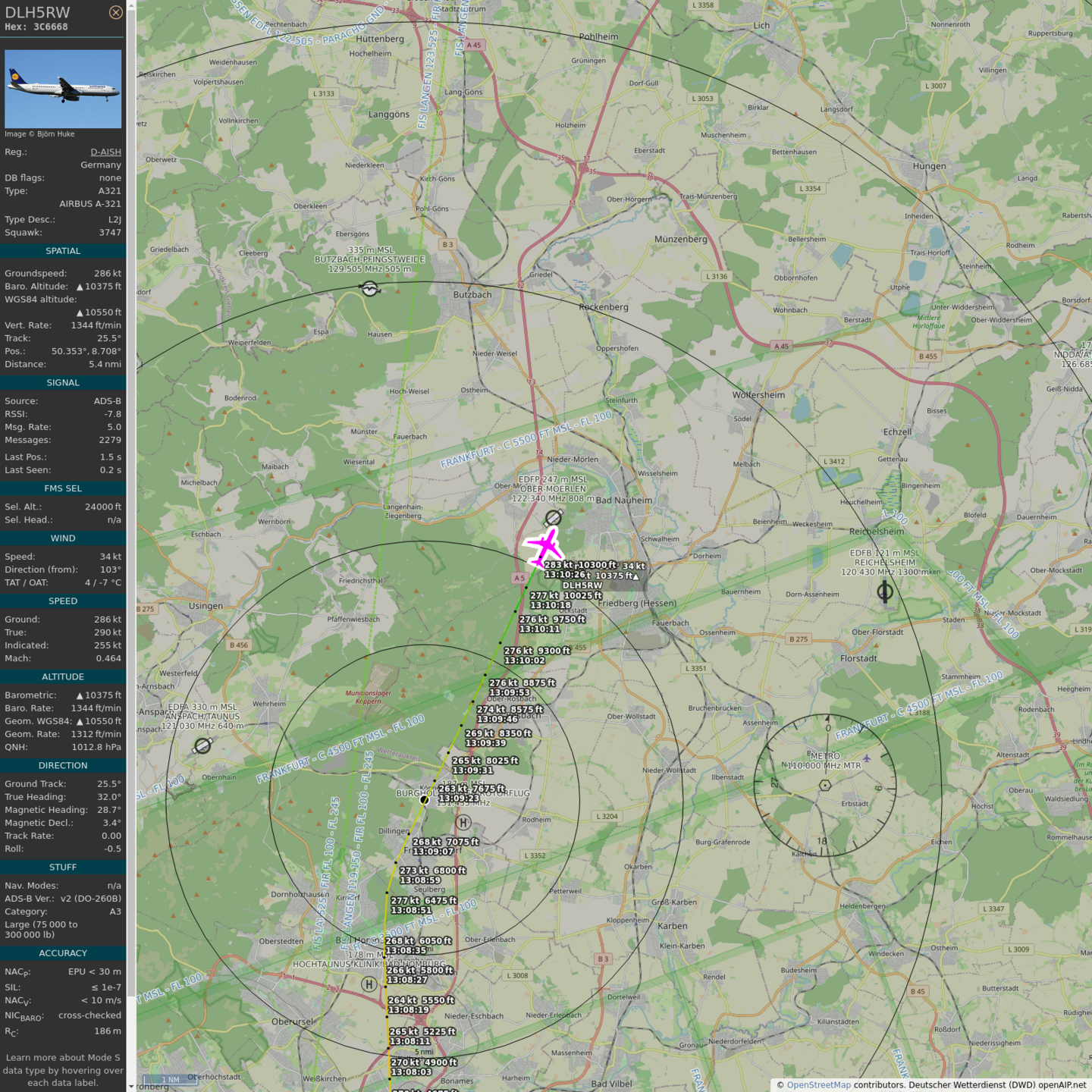Image resolution: width=1092 pixels, height=1092 pixels.
Task: Click the small purple aircraft near METRO
Action: point(866,758)
